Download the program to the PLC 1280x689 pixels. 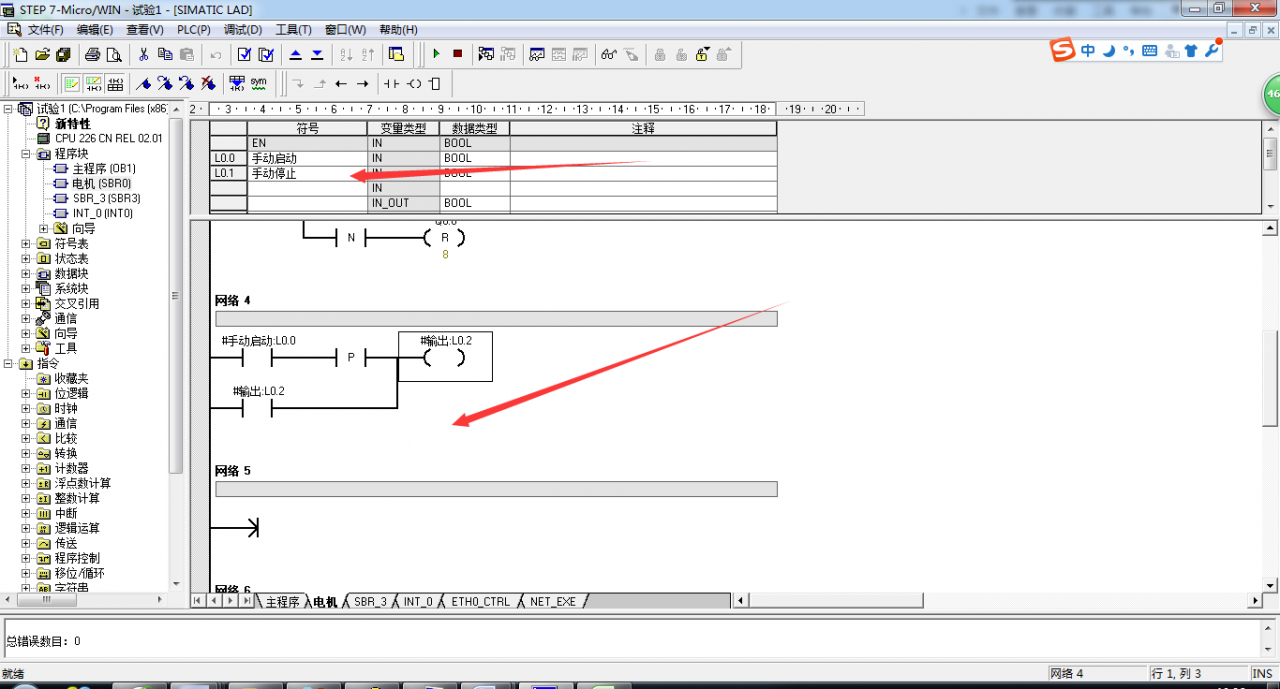click(x=317, y=54)
